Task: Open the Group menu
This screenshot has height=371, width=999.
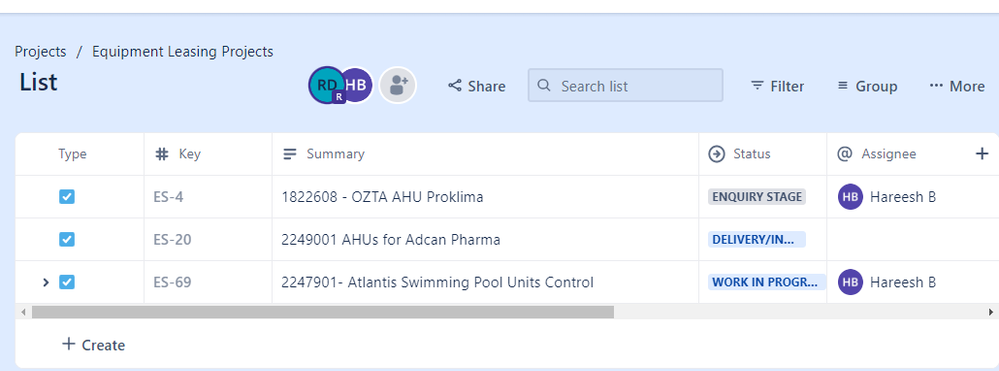Action: click(x=867, y=86)
